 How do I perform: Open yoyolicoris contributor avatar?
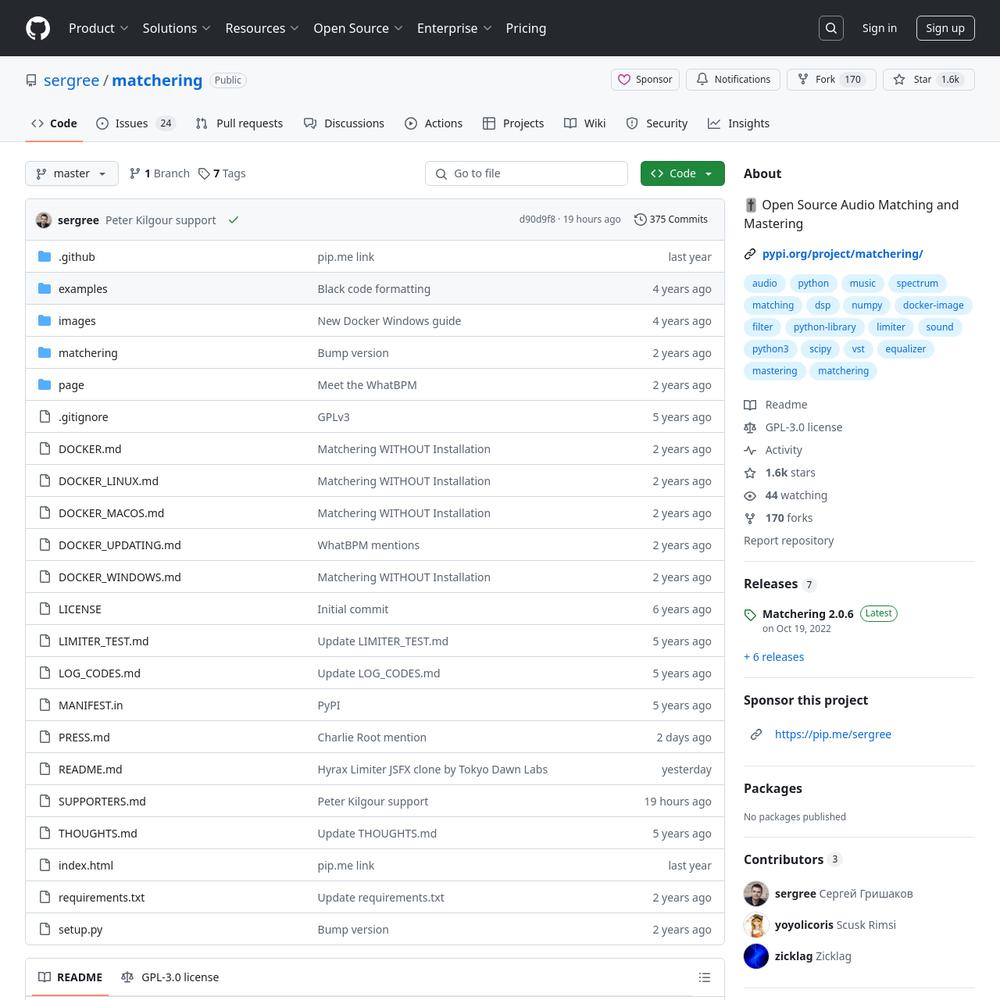756,925
